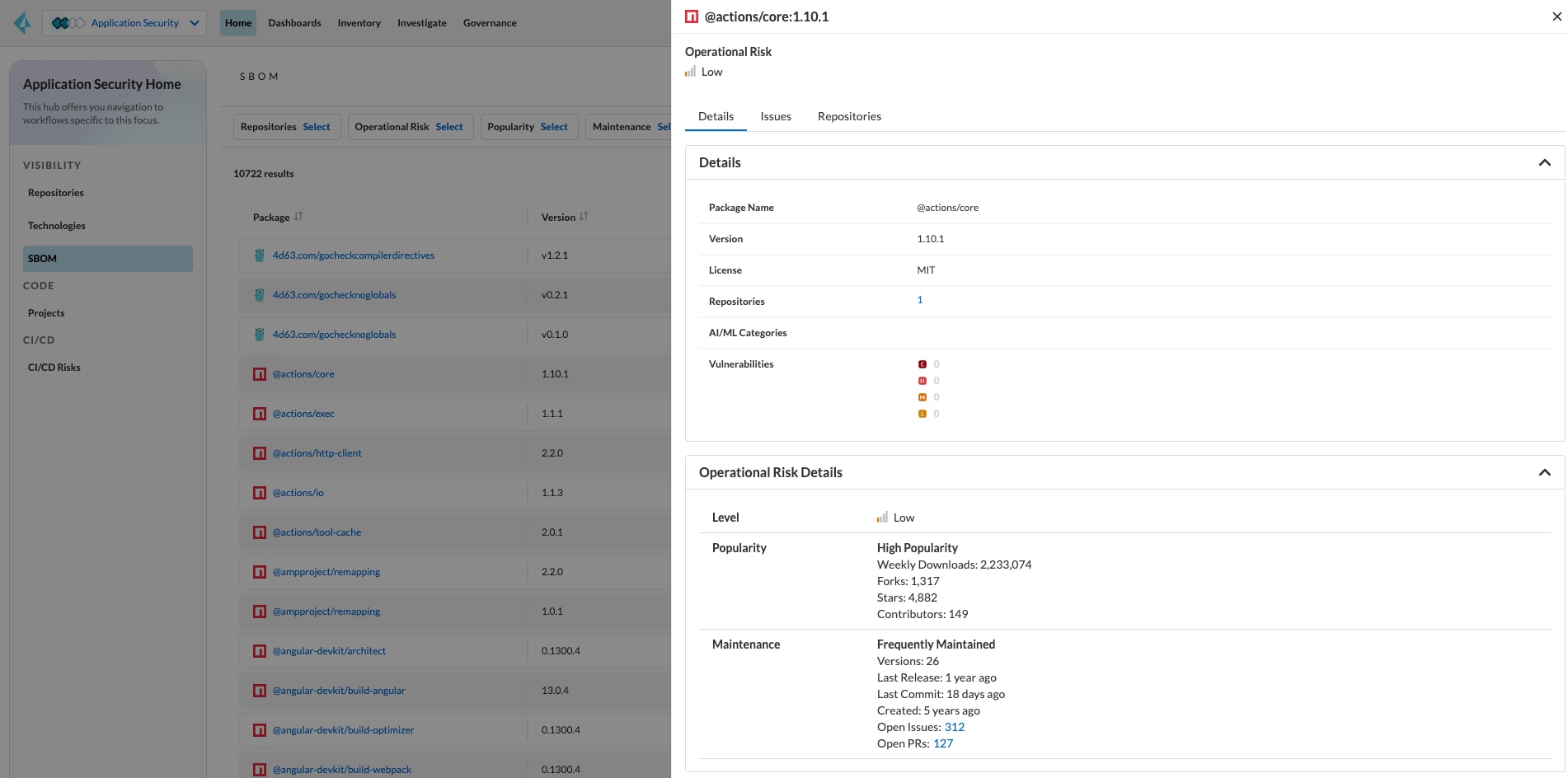Click the Go gopher icon for gocheckcompilerdirectives

[x=260, y=255]
